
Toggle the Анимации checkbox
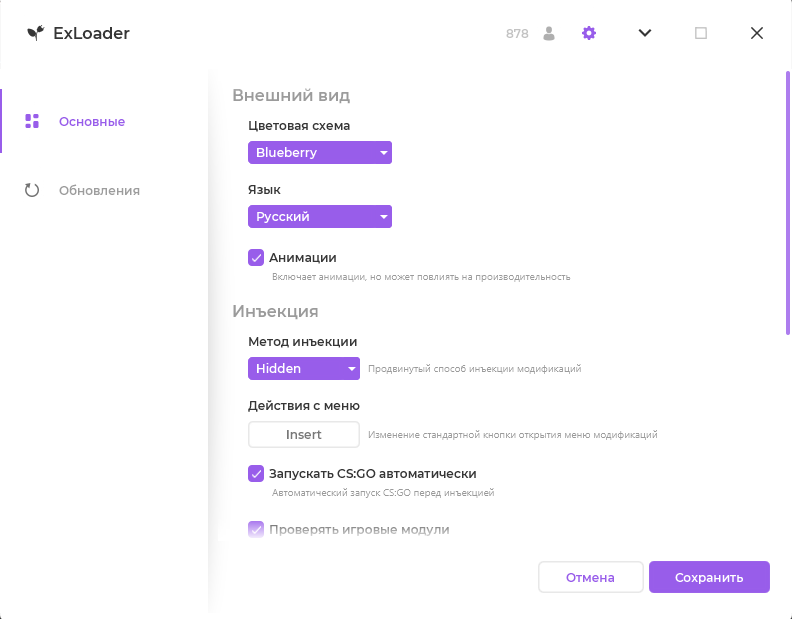(256, 257)
